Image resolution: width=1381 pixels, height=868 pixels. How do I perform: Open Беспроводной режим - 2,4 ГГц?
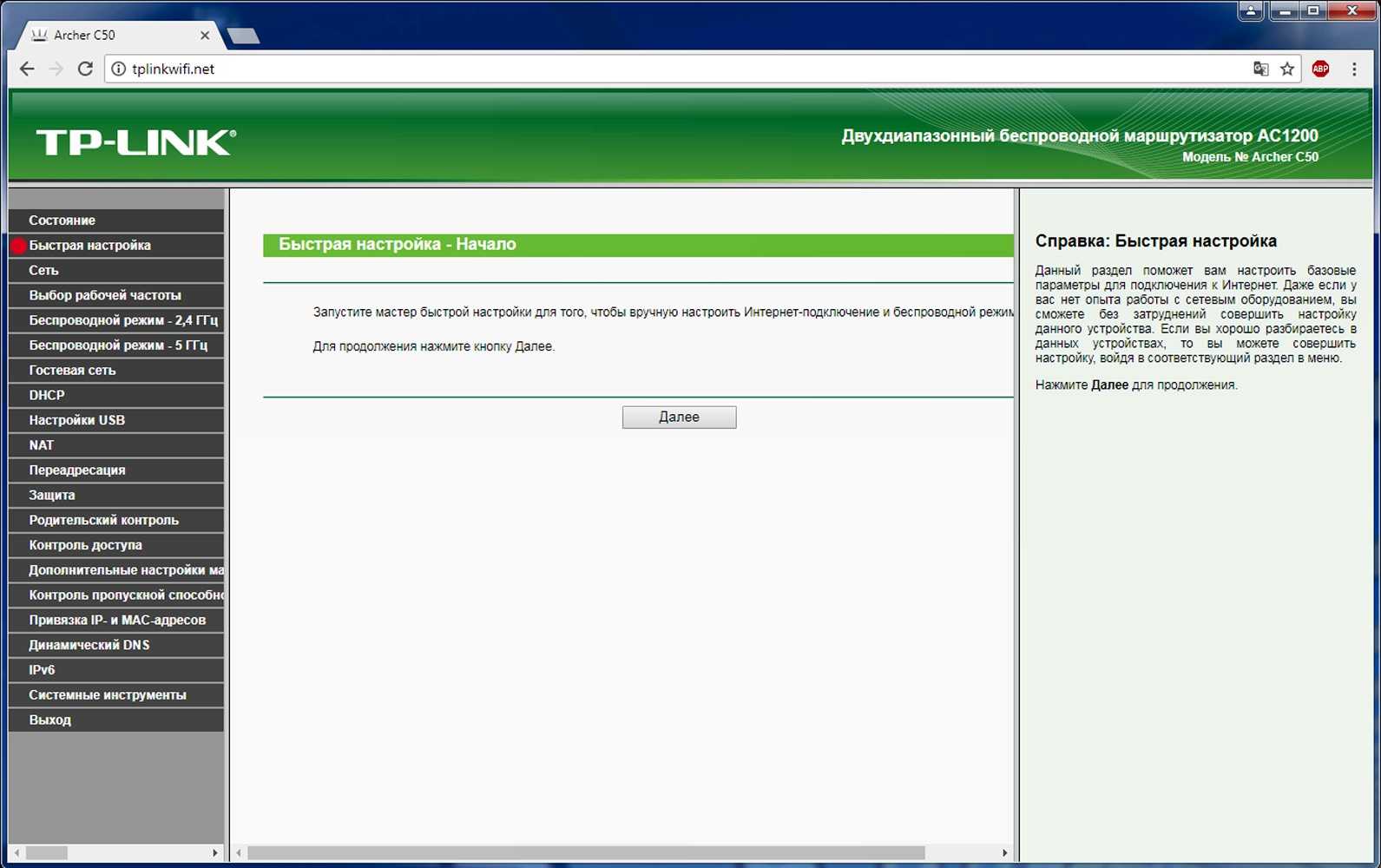[116, 320]
